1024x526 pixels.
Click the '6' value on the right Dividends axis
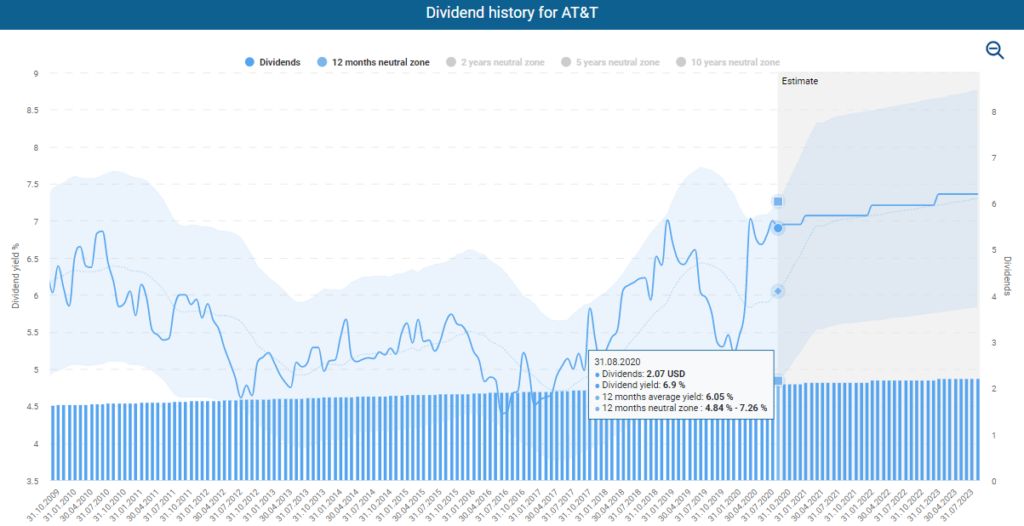point(994,205)
